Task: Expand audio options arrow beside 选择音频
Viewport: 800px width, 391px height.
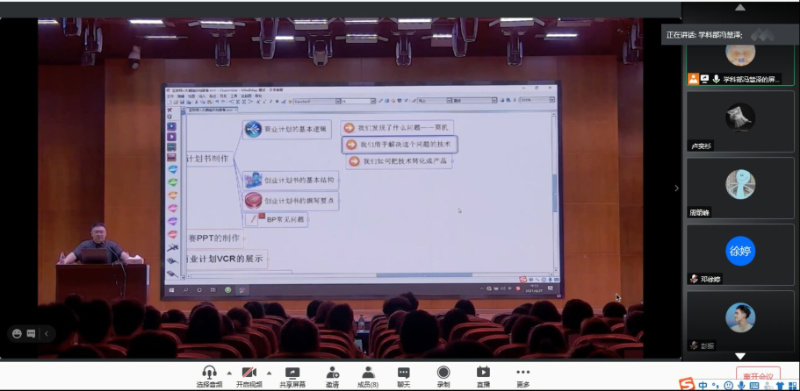Action: (x=229, y=372)
